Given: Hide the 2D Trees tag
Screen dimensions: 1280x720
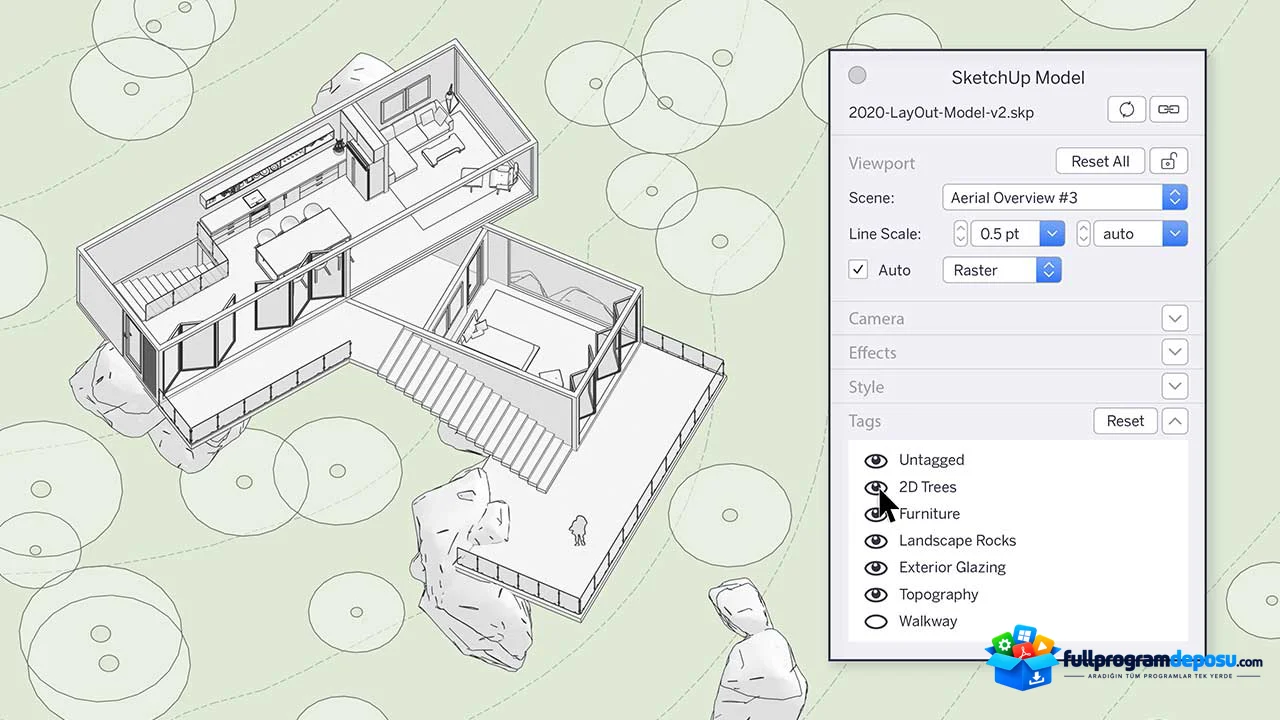Looking at the screenshot, I should 876,487.
